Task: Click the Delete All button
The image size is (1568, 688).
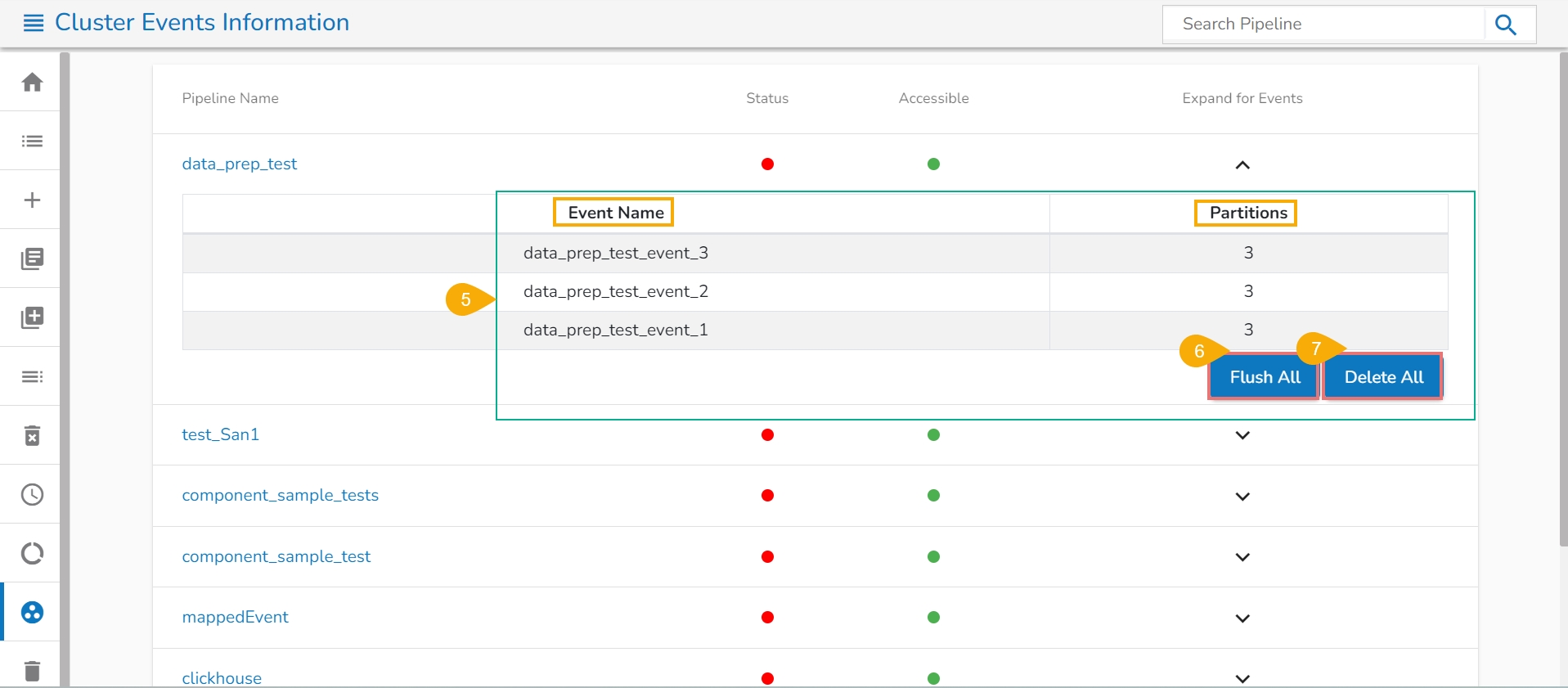Action: pos(1383,377)
